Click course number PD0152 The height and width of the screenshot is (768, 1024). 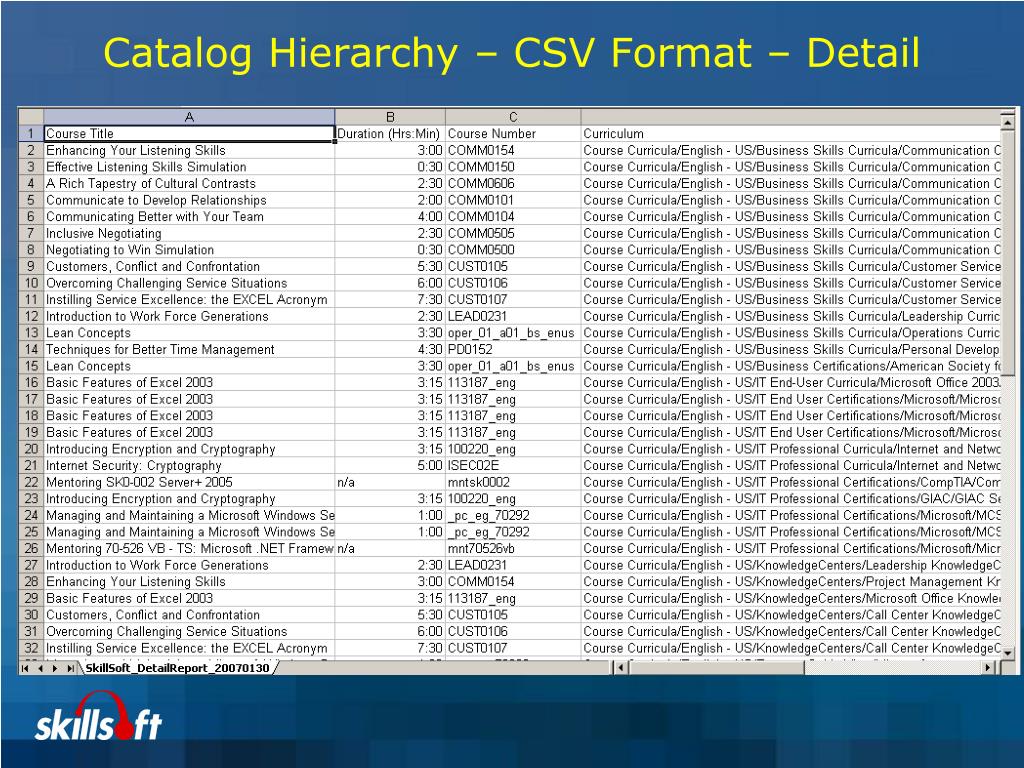513,349
